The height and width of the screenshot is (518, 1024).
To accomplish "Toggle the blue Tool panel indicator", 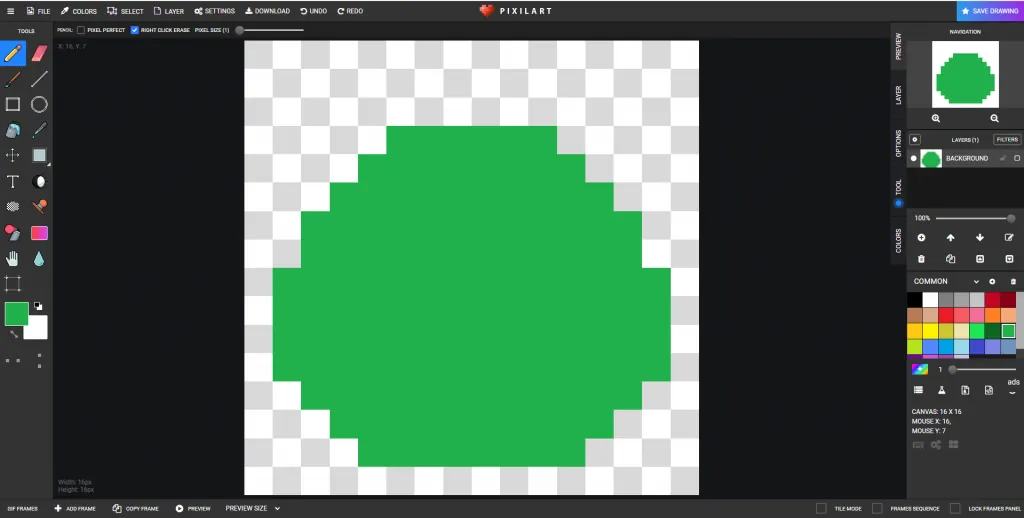I will click(899, 203).
